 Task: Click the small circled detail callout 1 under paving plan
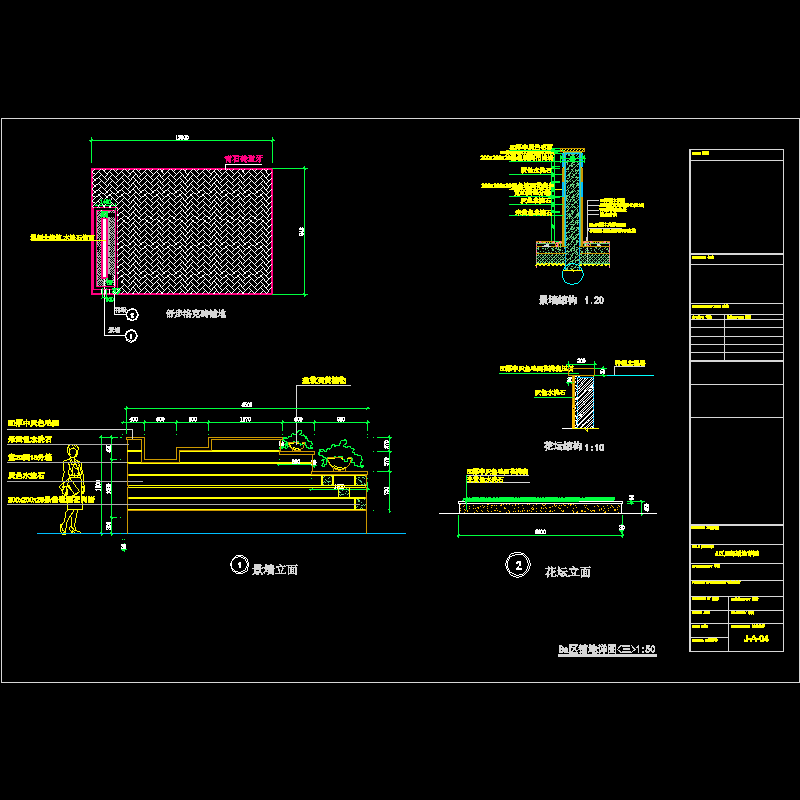pos(131,336)
